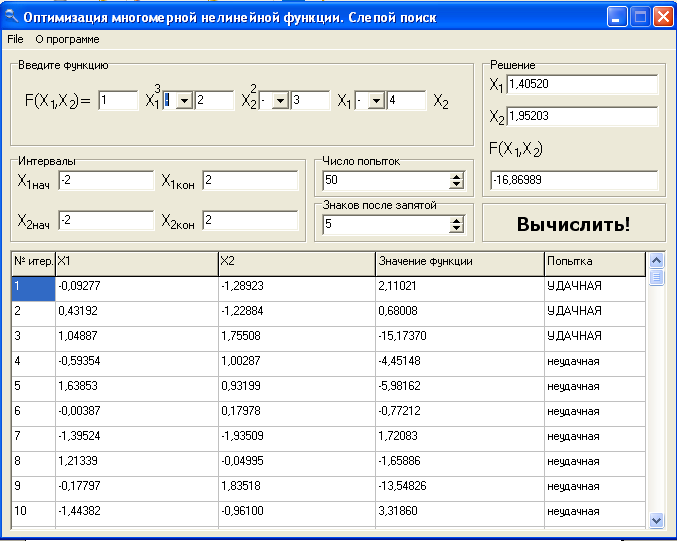Click the 'Значение функции' column header
The width and height of the screenshot is (677, 541).
458,262
